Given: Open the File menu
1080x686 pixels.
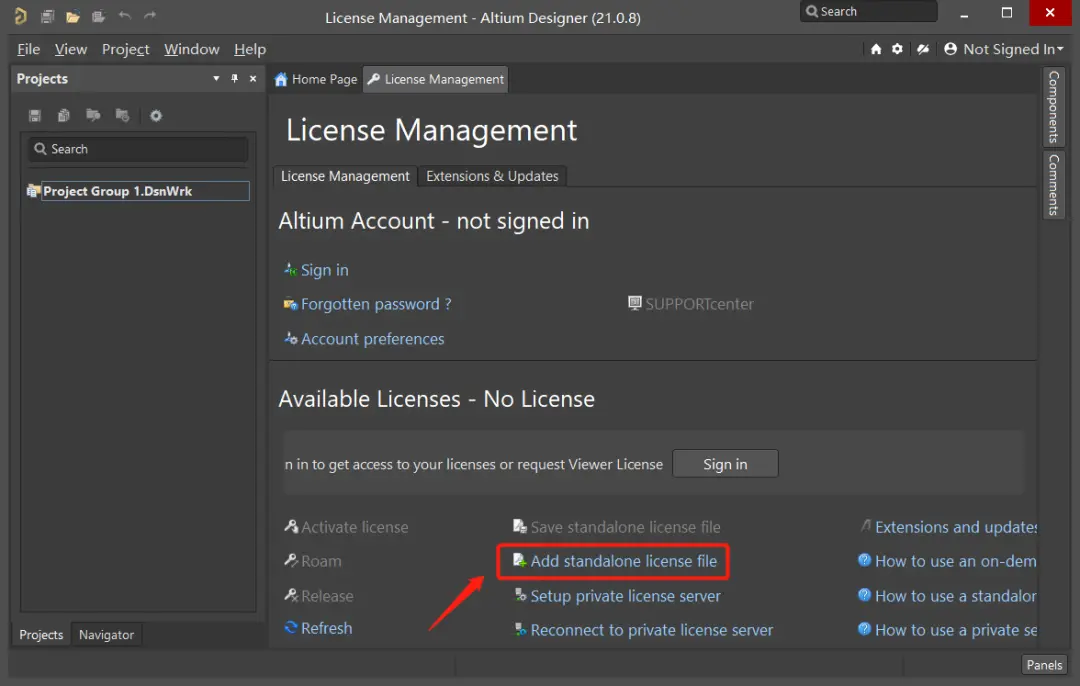Looking at the screenshot, I should tap(28, 50).
